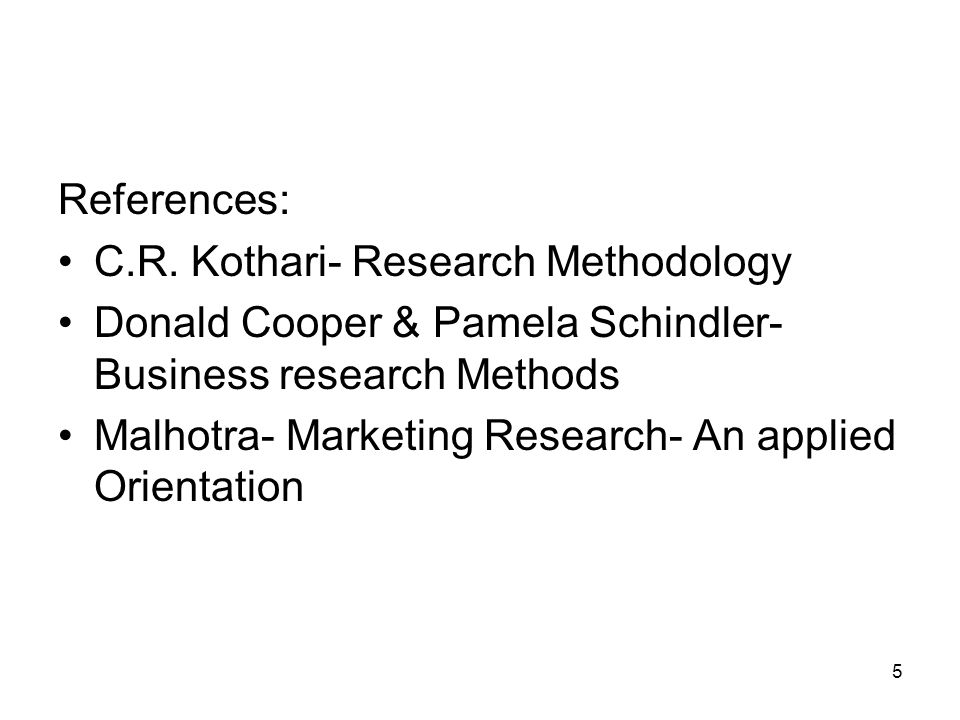Click the words An applied
This screenshot has width=960, height=720.
794,438
